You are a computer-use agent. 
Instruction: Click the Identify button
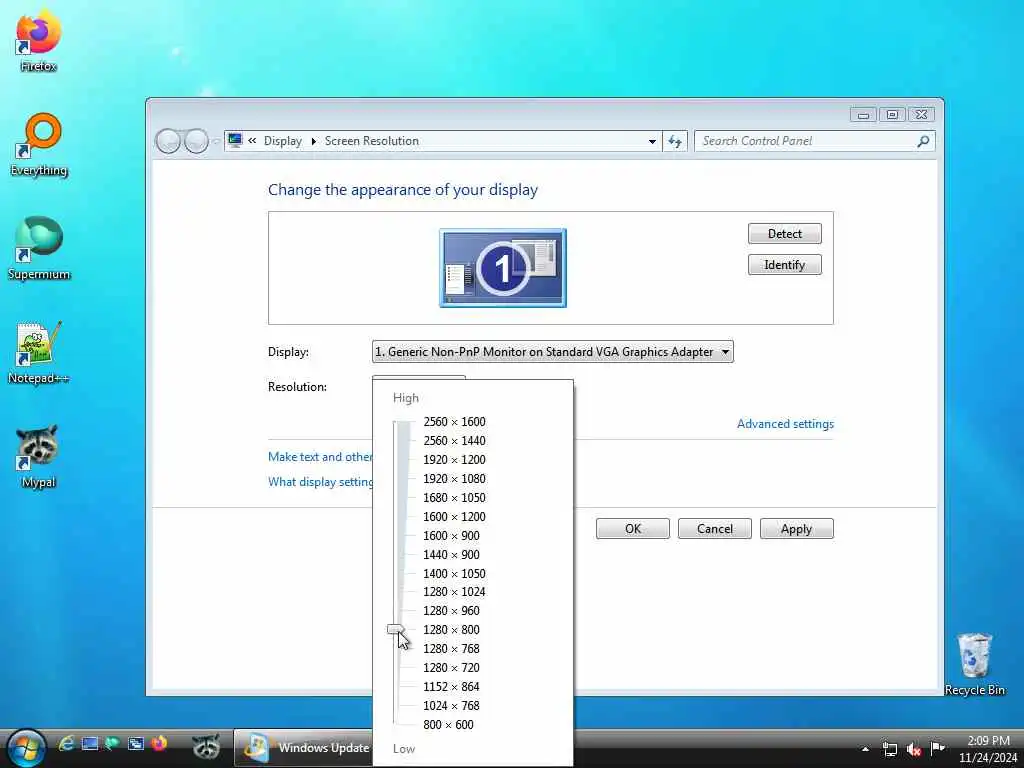click(784, 264)
